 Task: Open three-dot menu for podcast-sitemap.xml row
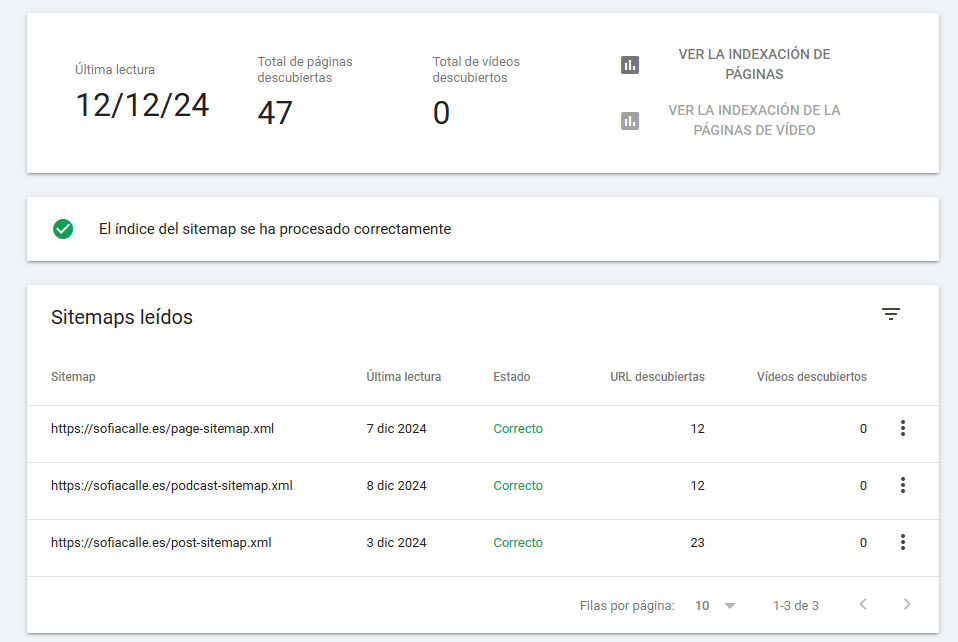[902, 486]
